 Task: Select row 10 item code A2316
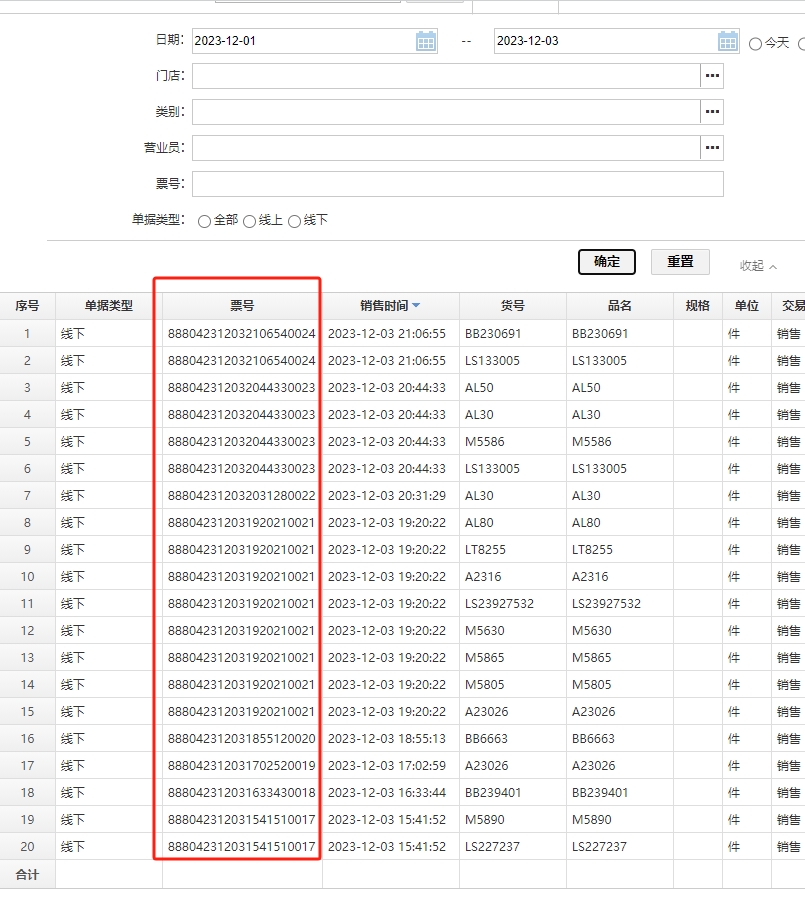click(483, 576)
